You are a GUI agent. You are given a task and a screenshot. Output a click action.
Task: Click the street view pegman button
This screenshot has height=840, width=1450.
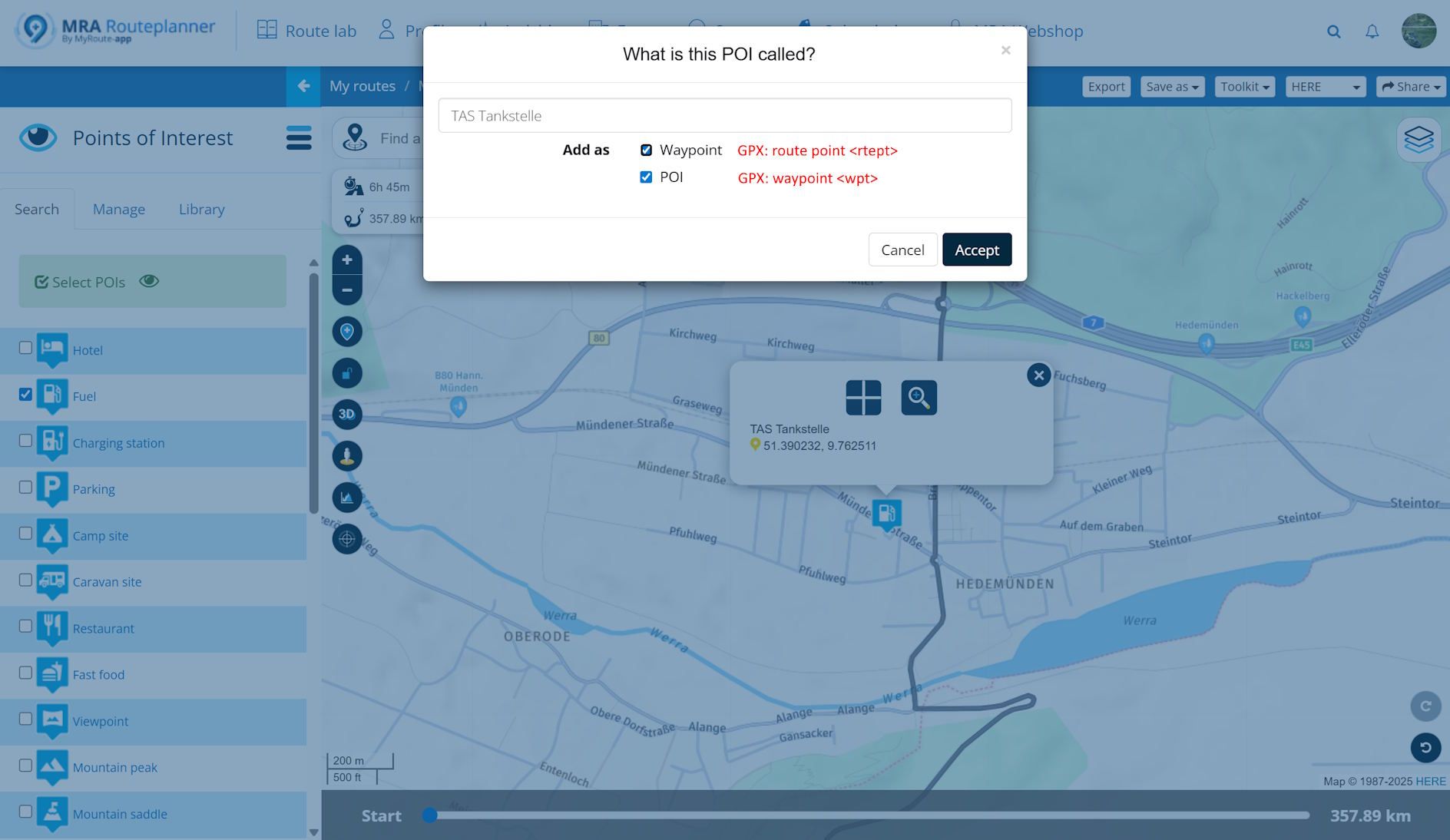tap(347, 456)
